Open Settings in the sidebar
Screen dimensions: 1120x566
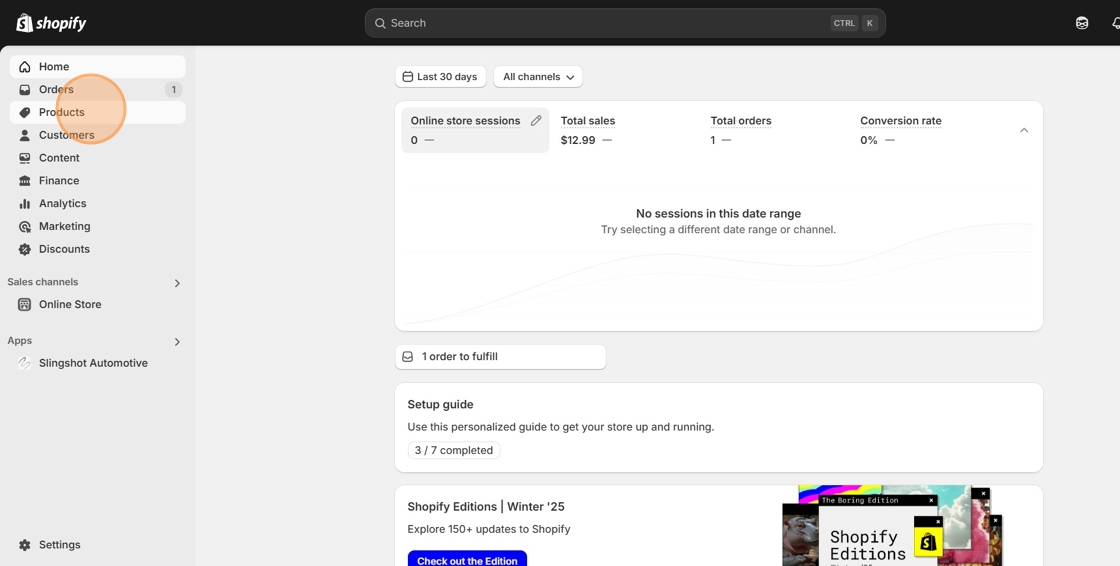tap(98, 545)
